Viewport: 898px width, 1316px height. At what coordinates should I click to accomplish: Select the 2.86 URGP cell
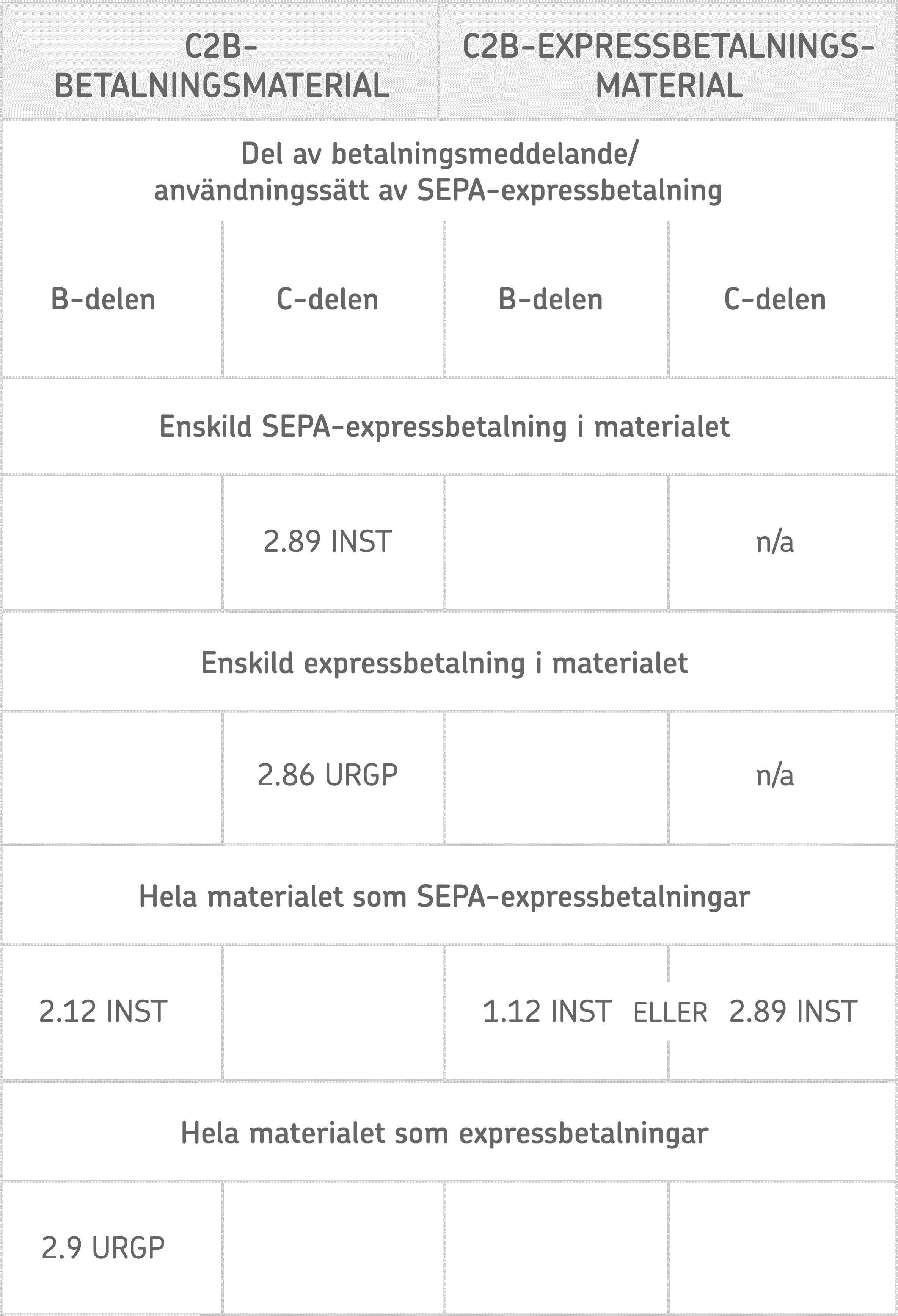(x=328, y=775)
